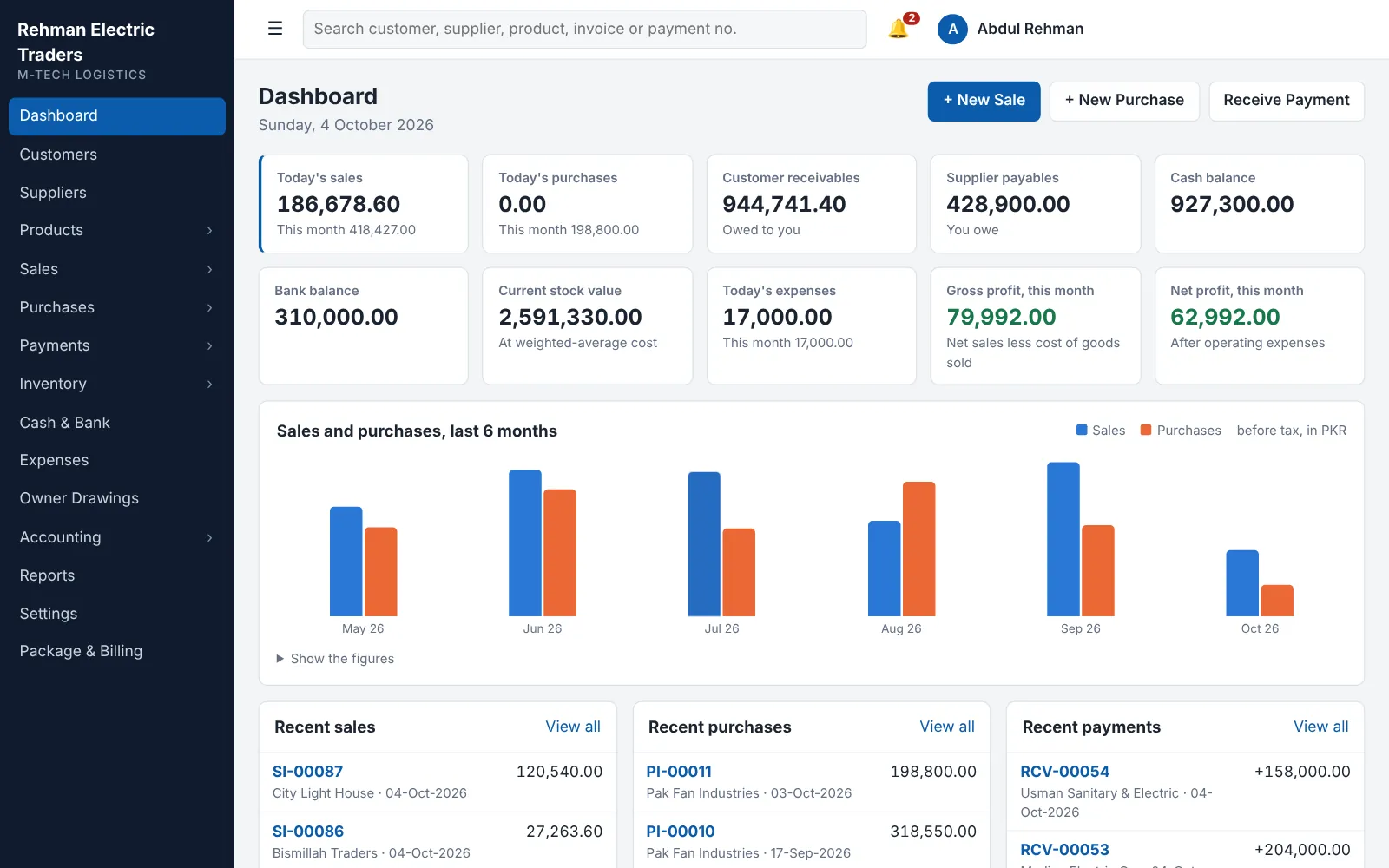
Task: Click the + New Purchase button
Action: 1124,101
